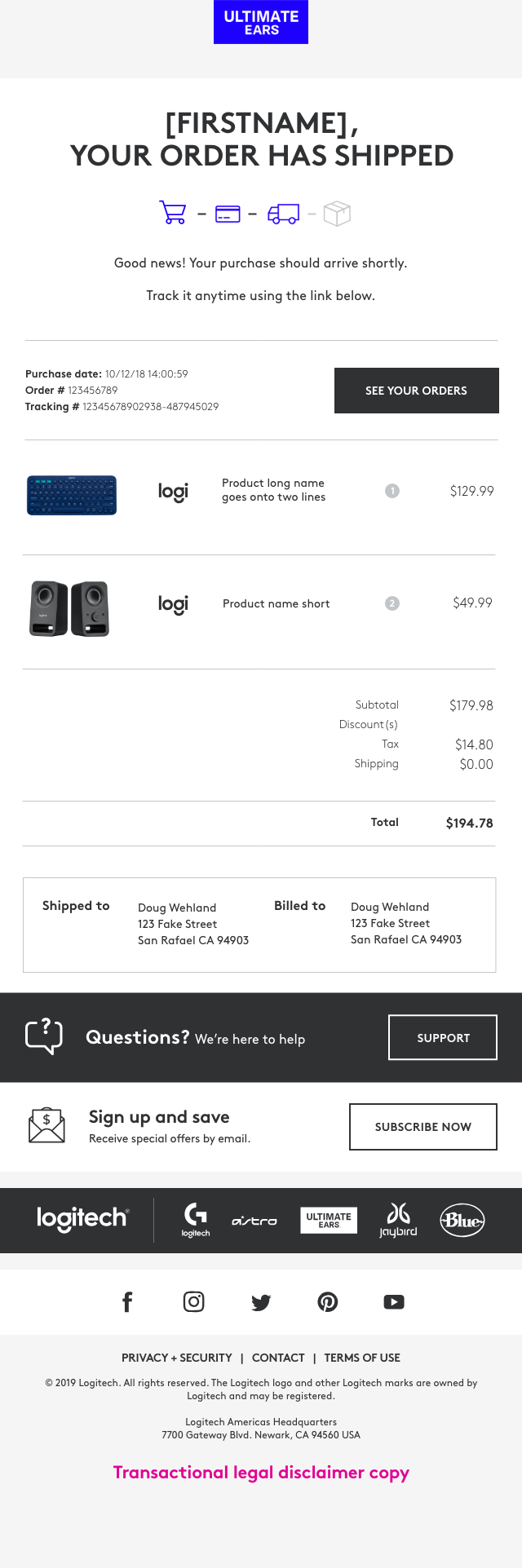Click the delivery truck progress icon

283,214
